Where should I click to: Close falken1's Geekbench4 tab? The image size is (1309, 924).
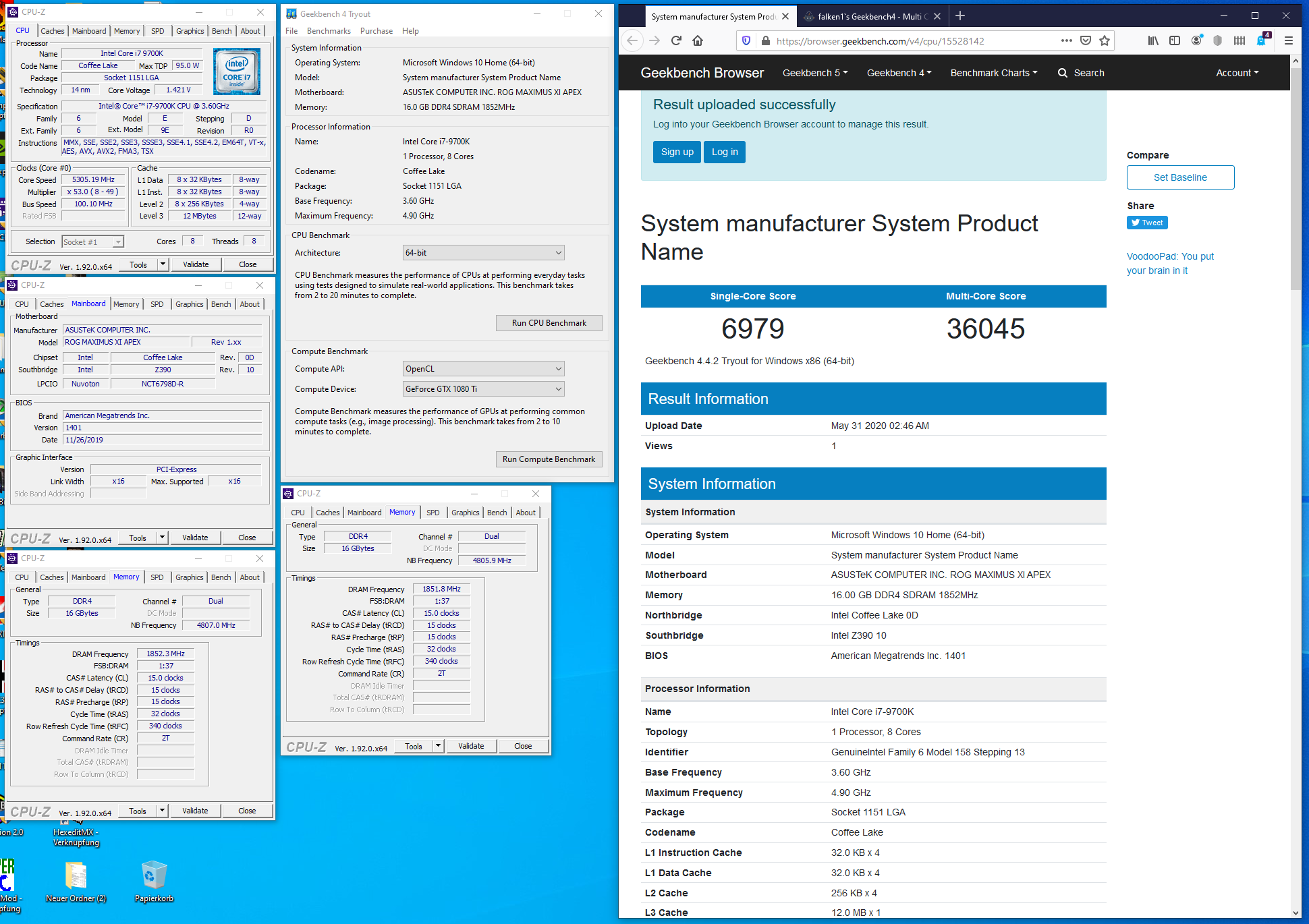[x=937, y=16]
